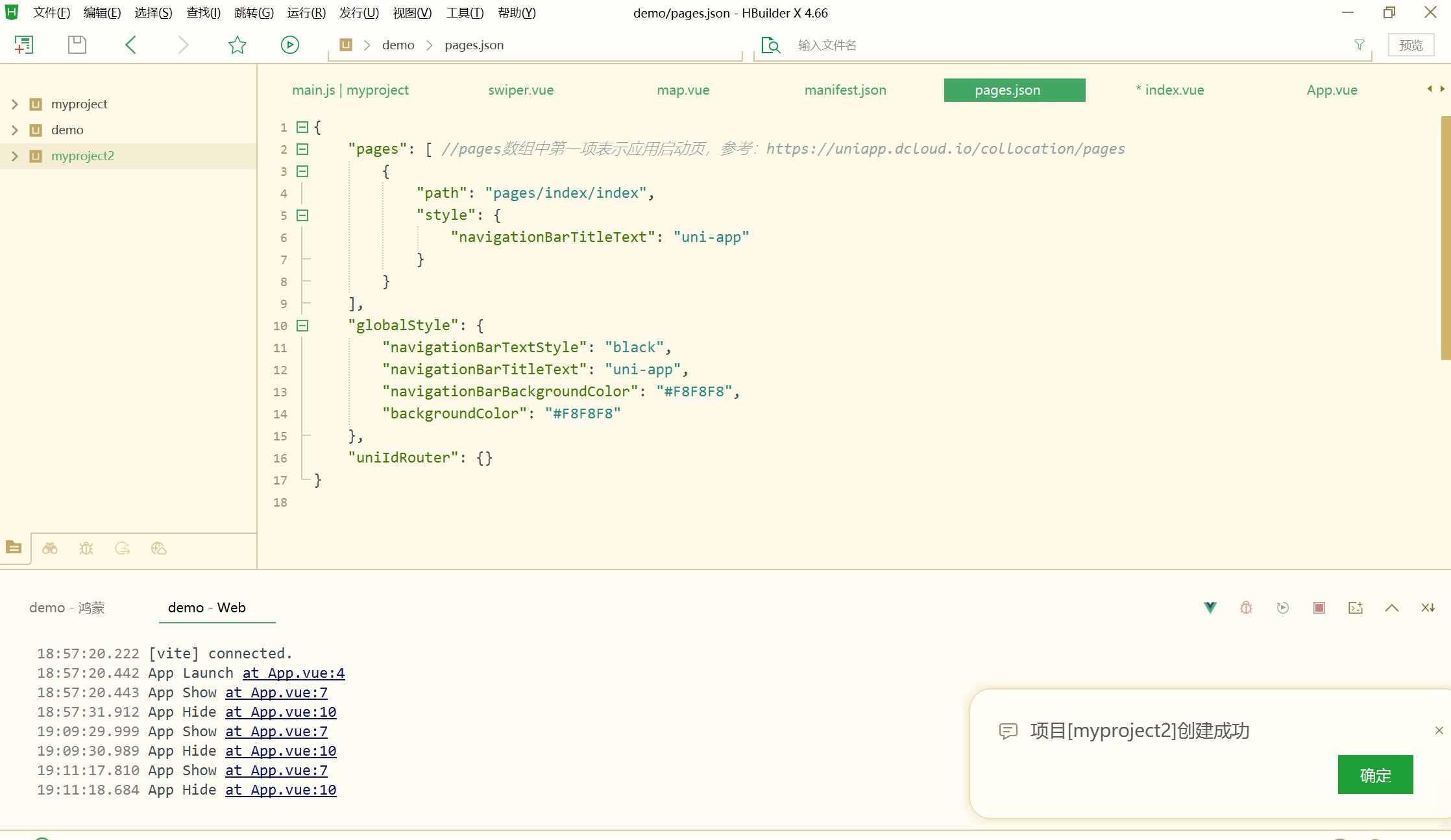Bookmark current file with star icon
1451x840 pixels.
tap(238, 45)
